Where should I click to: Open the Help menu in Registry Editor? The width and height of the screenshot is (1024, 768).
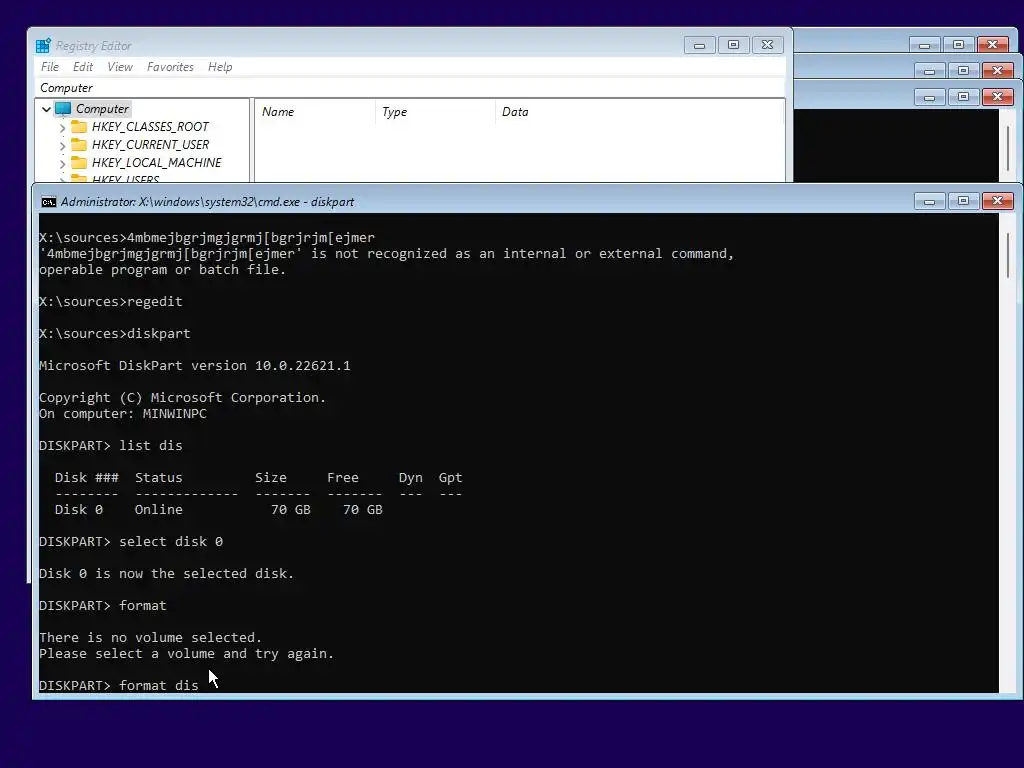tap(220, 67)
